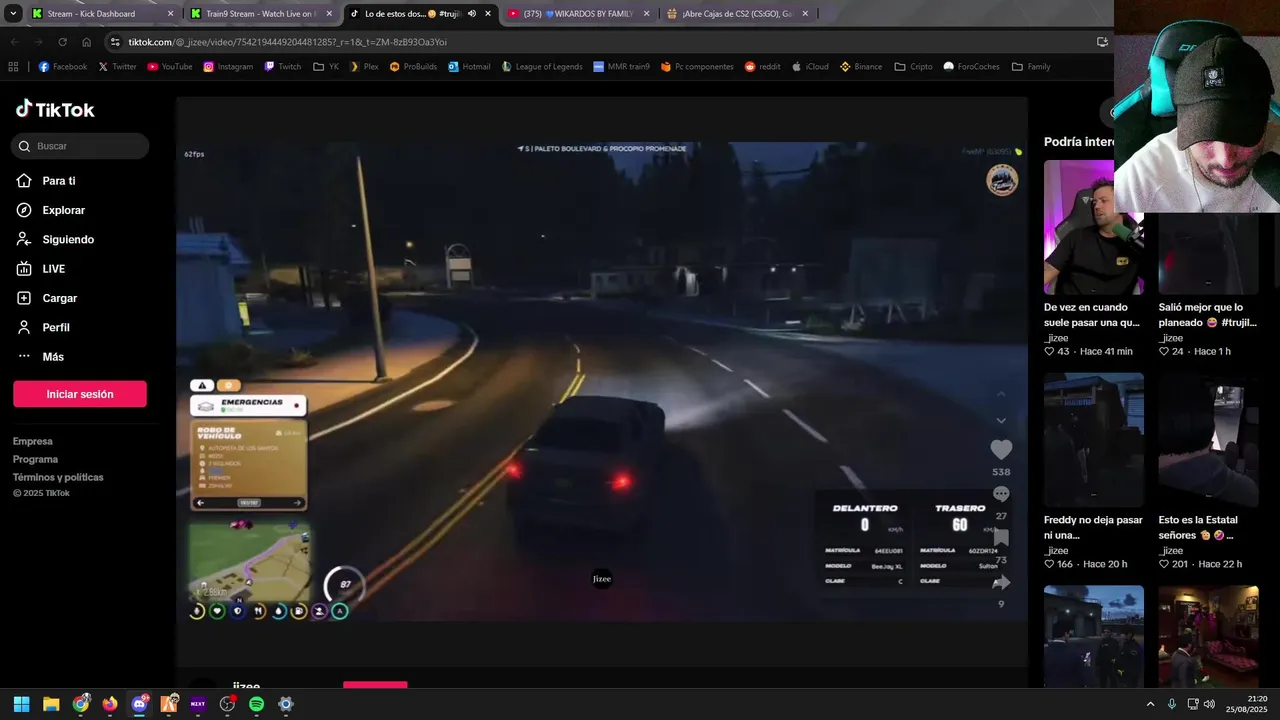The width and height of the screenshot is (1280, 720).
Task: Click the browser back arrow
Action: [x=14, y=42]
